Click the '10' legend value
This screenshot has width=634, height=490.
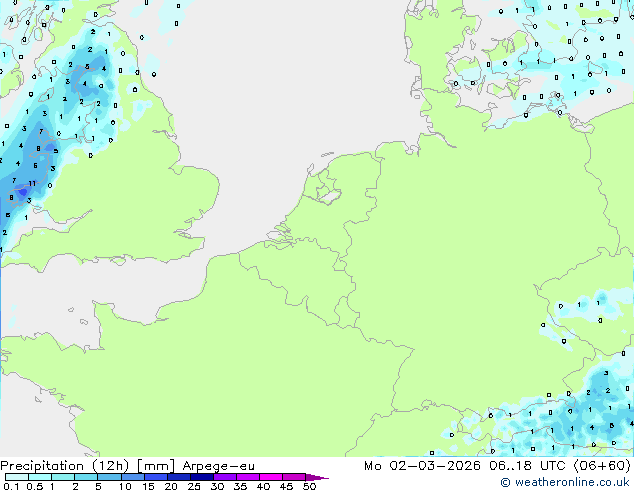(x=125, y=486)
